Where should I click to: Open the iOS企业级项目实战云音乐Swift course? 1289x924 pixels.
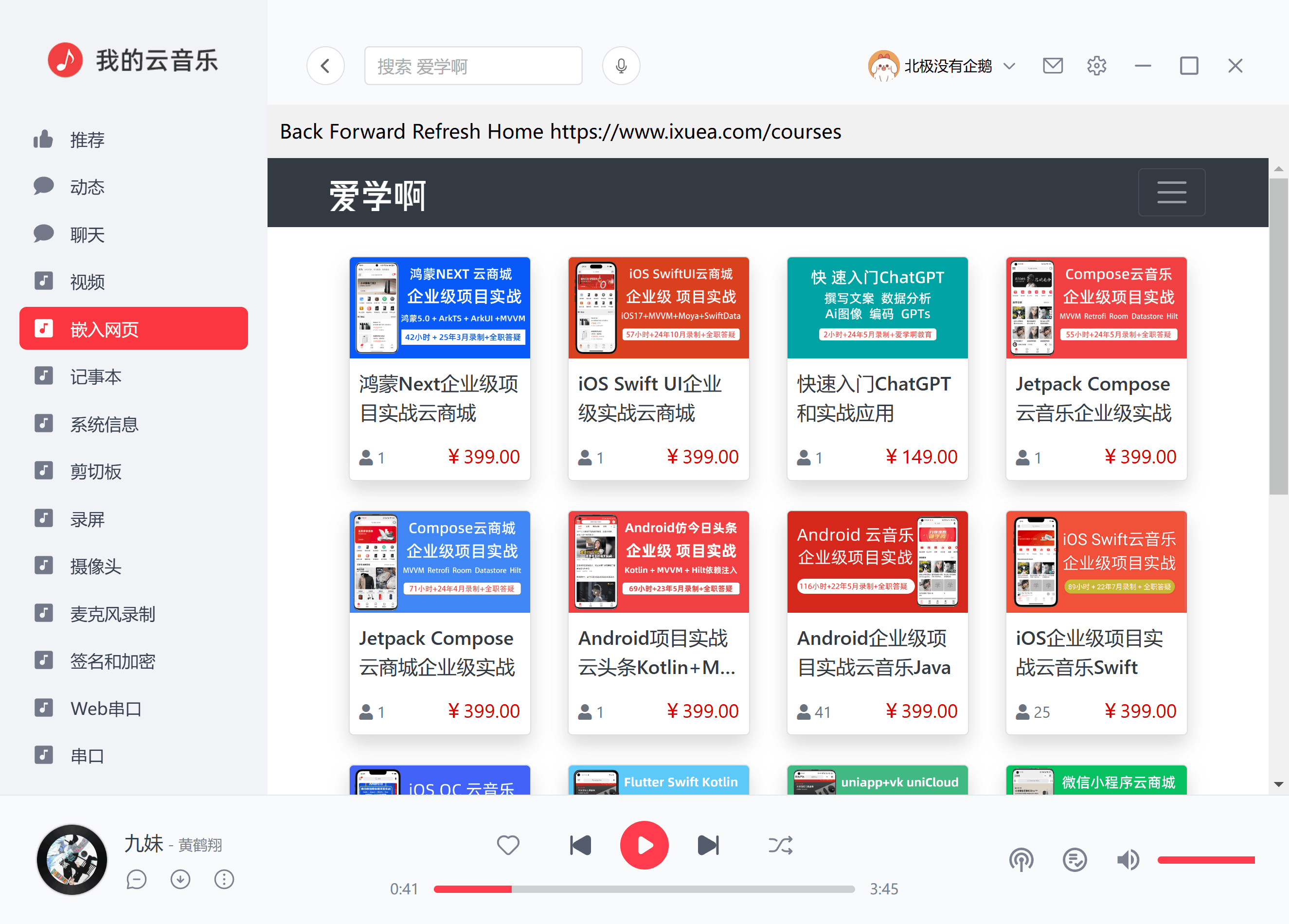tap(1096, 623)
